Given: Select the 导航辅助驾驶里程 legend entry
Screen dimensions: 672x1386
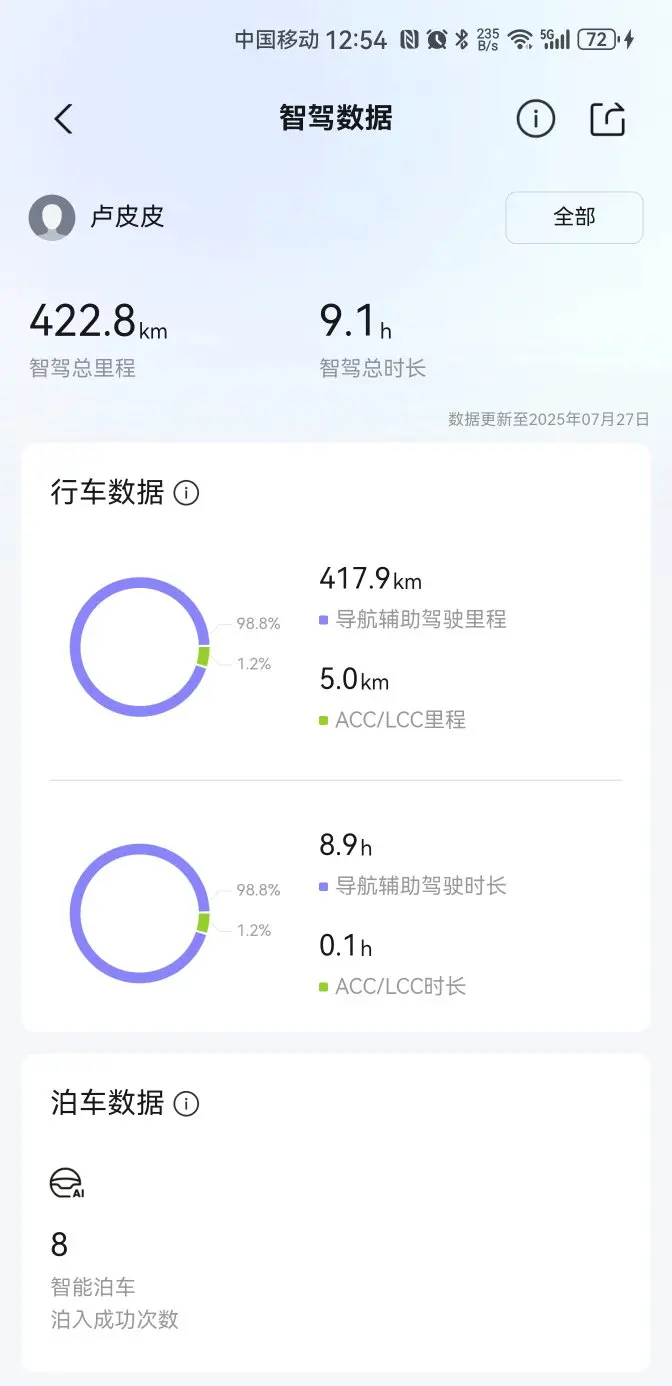Looking at the screenshot, I should coord(413,620).
